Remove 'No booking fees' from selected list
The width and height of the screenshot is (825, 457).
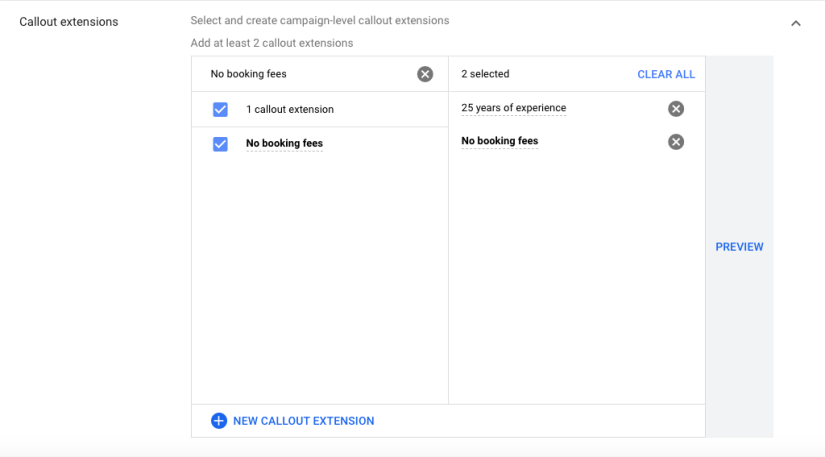click(x=676, y=142)
